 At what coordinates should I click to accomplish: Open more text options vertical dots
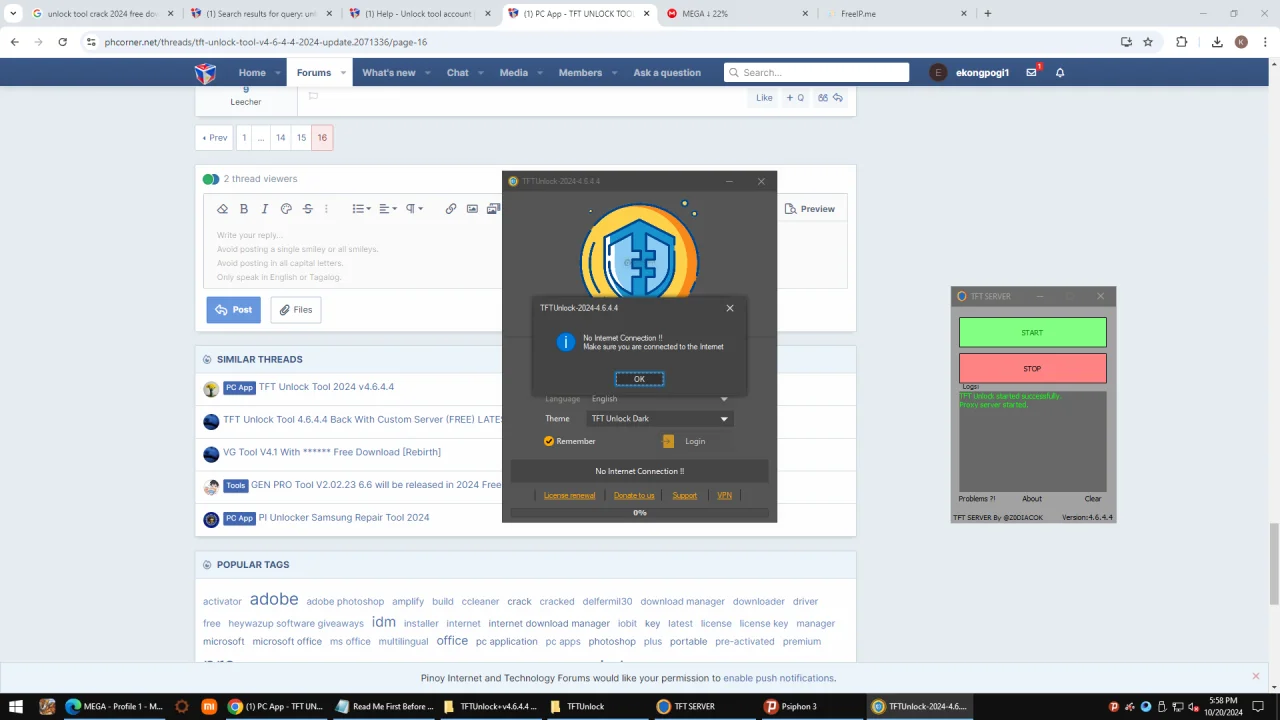[x=326, y=209]
